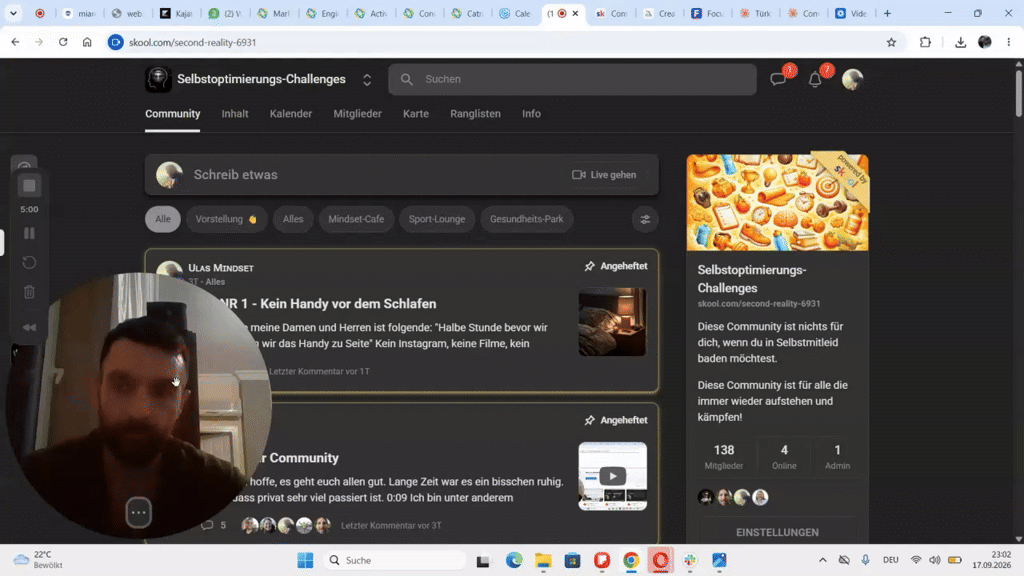Go back in browser history
The width and height of the screenshot is (1024, 576).
[15, 42]
